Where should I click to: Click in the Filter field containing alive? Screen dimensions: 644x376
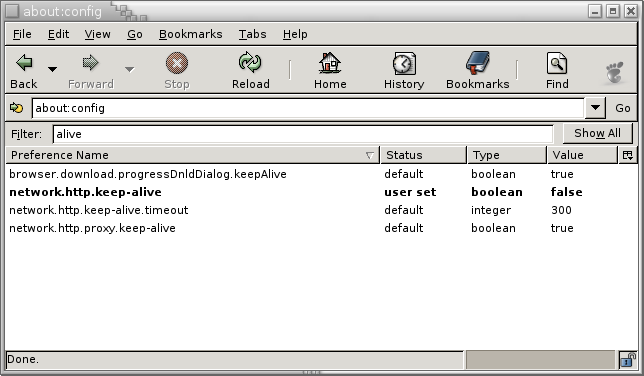303,134
